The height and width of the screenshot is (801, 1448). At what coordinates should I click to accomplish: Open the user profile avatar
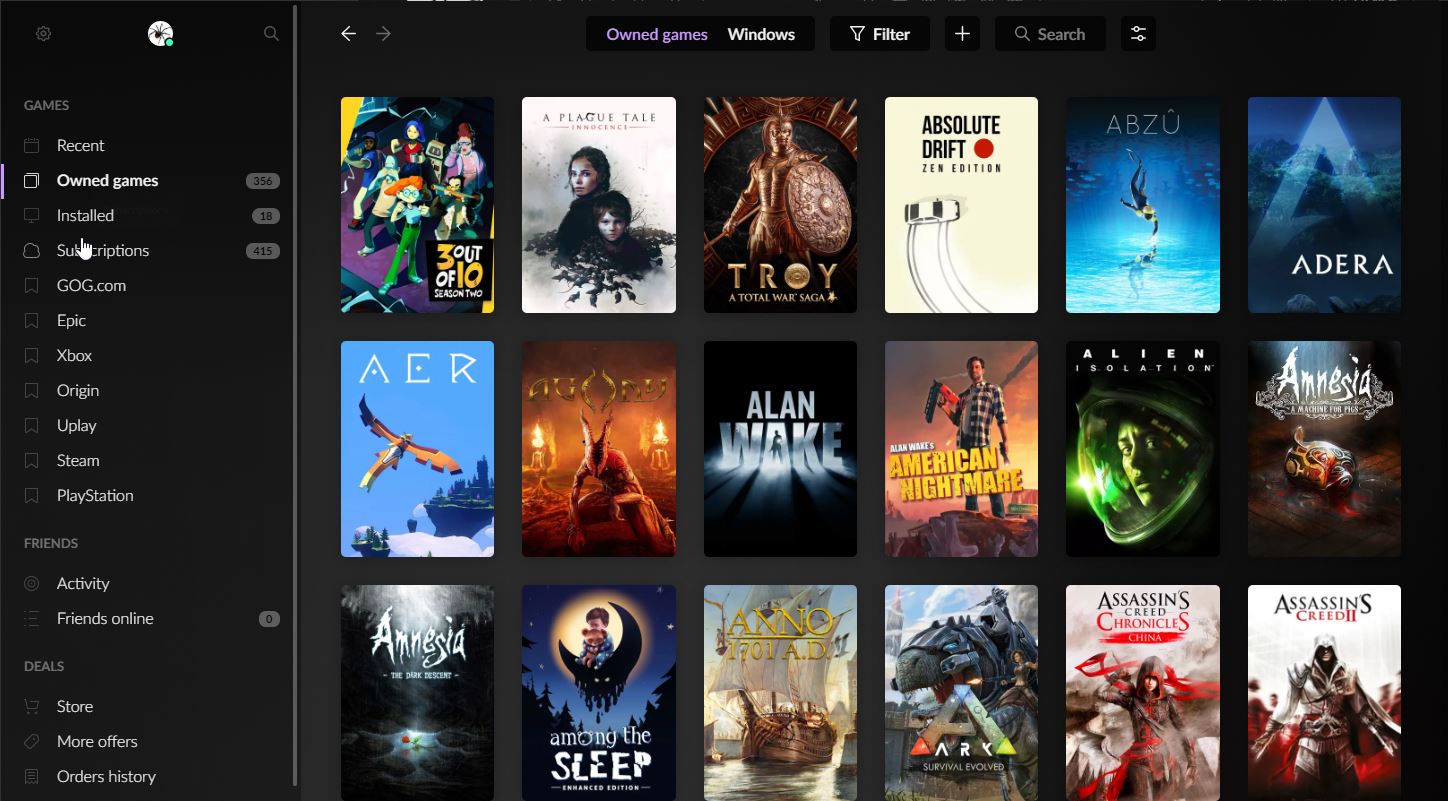coord(159,34)
